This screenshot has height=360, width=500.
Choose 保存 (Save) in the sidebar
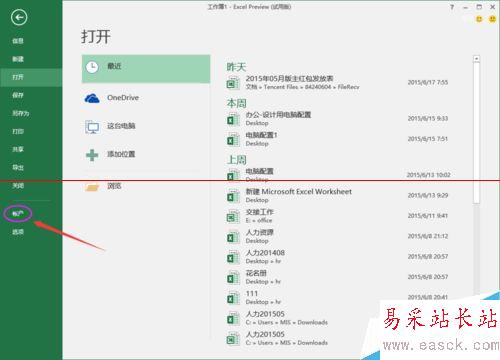(18, 95)
